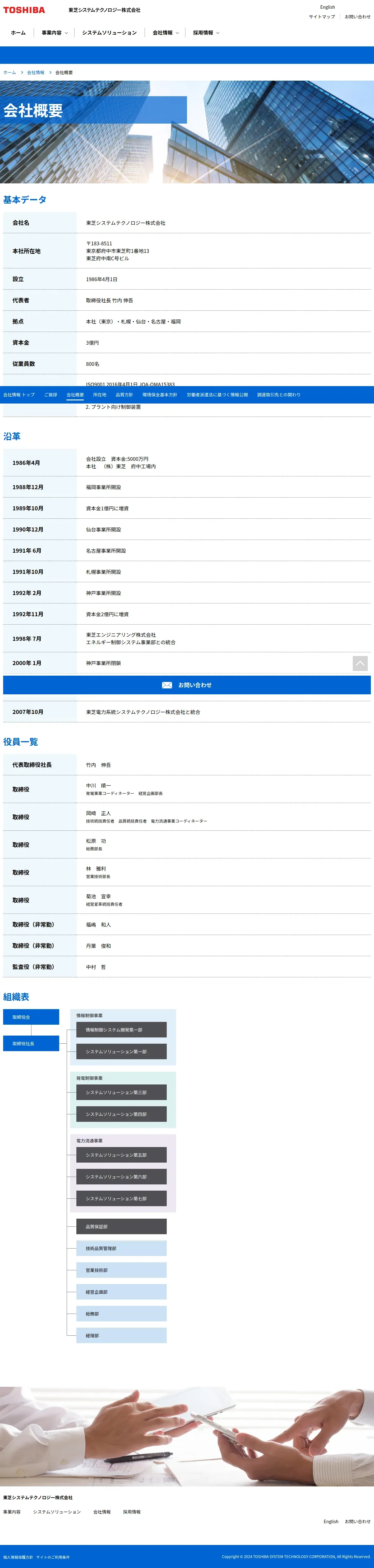This screenshot has height=1568, width=374.
Task: Click the 基本データ section heading
Action: 25,200
